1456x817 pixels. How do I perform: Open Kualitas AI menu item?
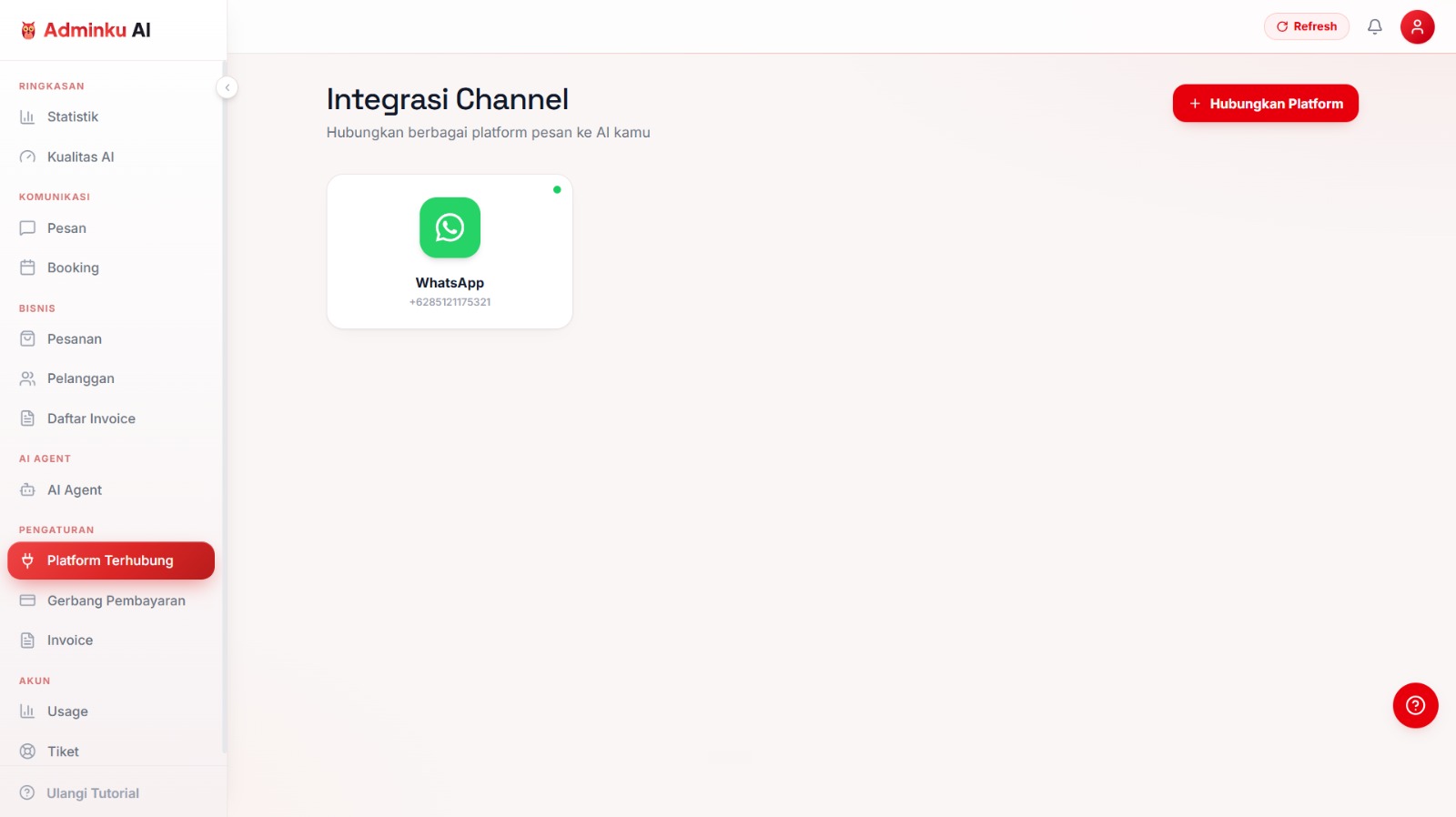point(111,156)
